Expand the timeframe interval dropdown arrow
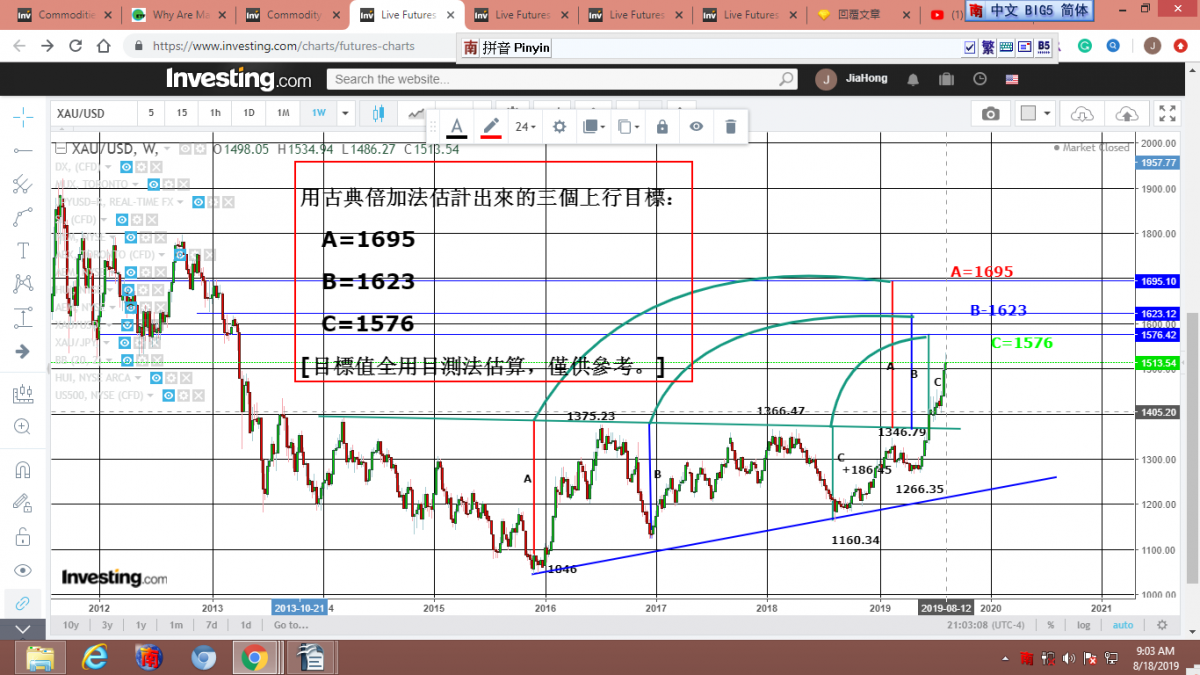This screenshot has width=1200, height=675. [345, 114]
